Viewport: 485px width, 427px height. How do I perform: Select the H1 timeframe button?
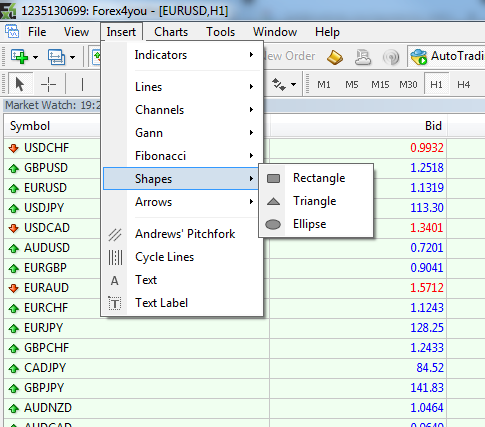point(436,85)
